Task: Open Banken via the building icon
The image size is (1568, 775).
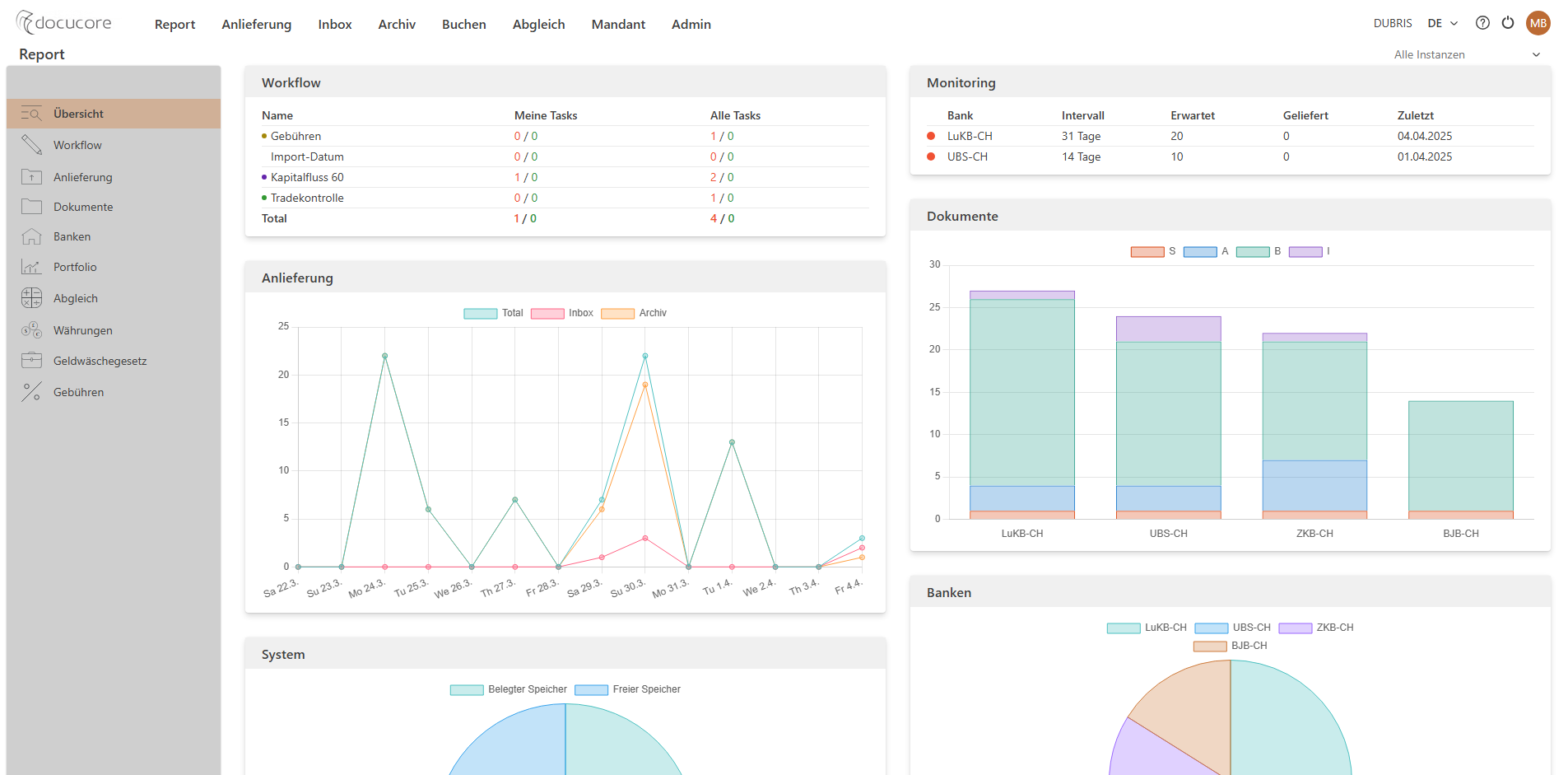Action: 31,236
